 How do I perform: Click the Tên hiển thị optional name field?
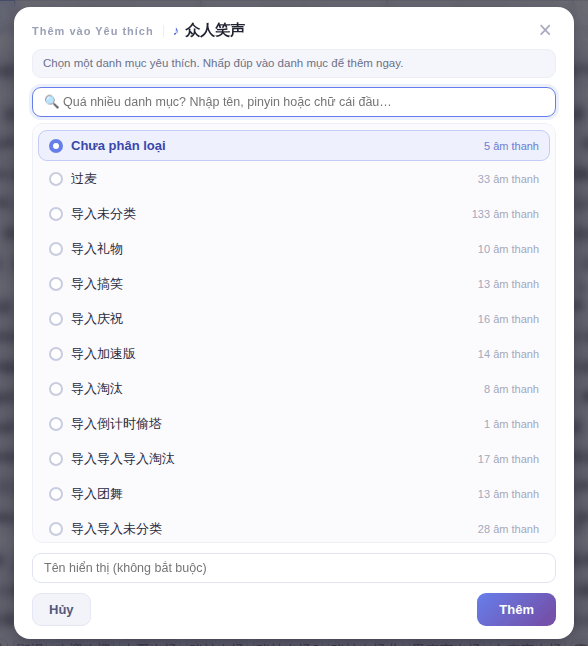tap(294, 568)
